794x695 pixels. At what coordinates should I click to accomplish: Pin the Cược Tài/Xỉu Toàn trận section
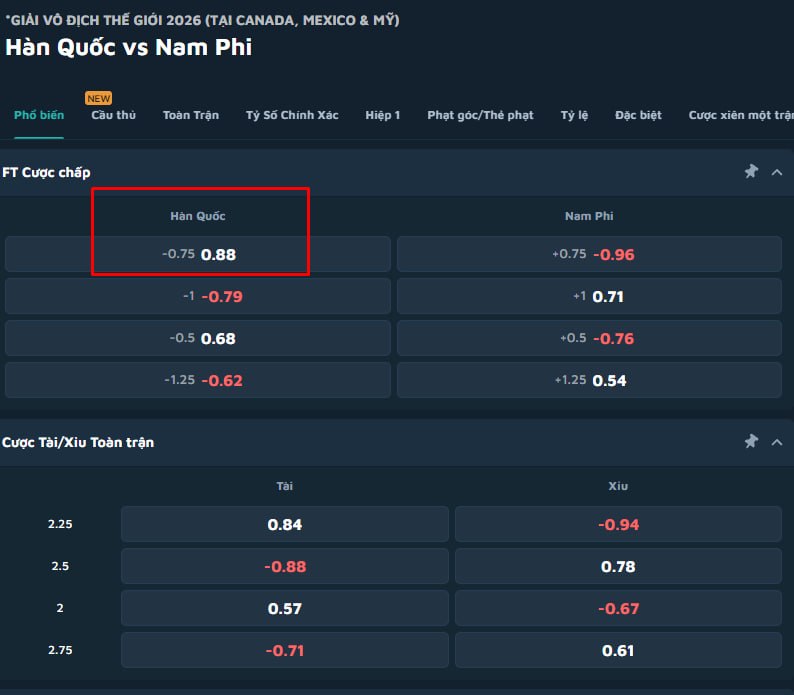pos(751,442)
